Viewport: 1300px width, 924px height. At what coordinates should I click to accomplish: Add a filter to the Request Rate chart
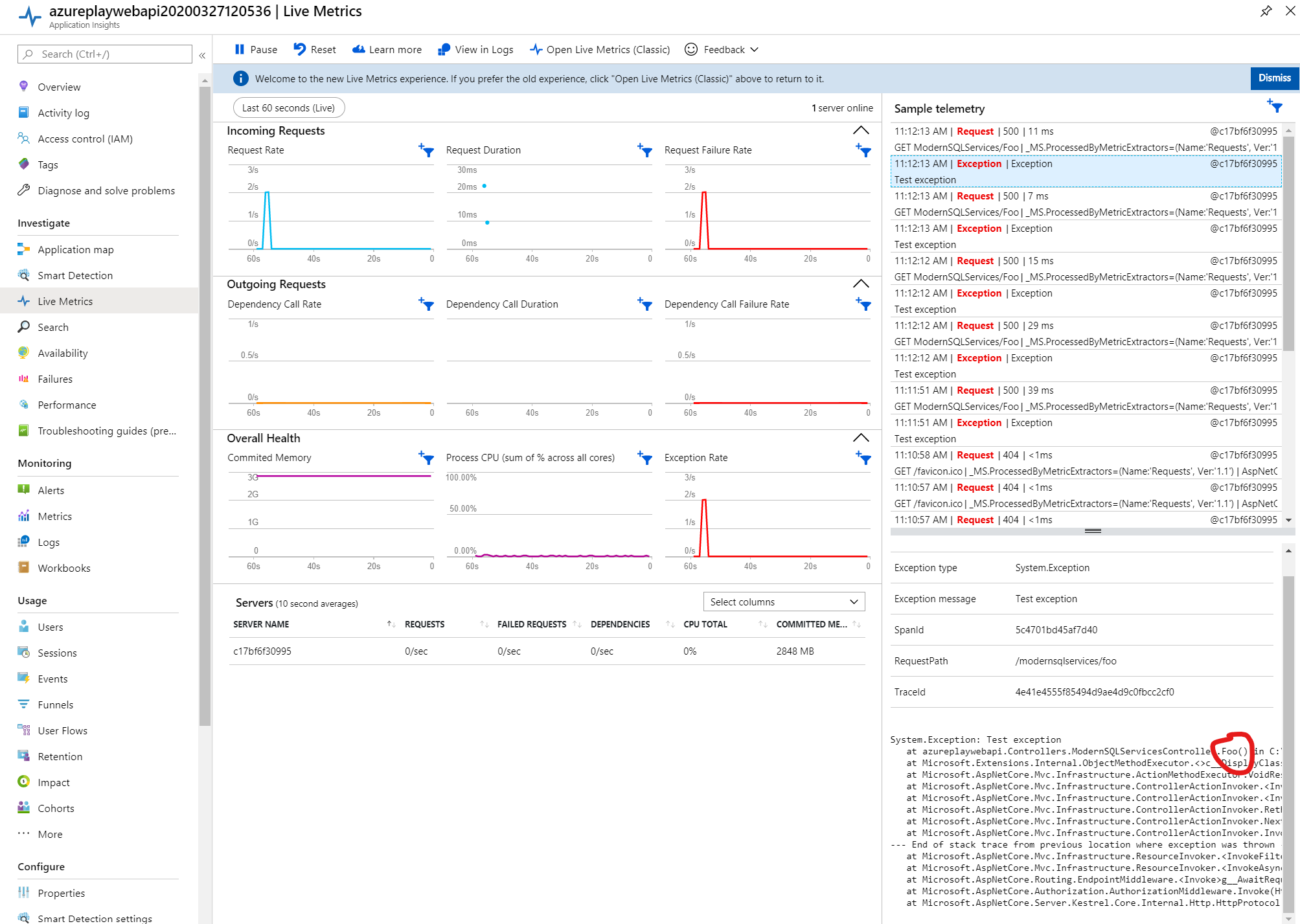(x=426, y=151)
